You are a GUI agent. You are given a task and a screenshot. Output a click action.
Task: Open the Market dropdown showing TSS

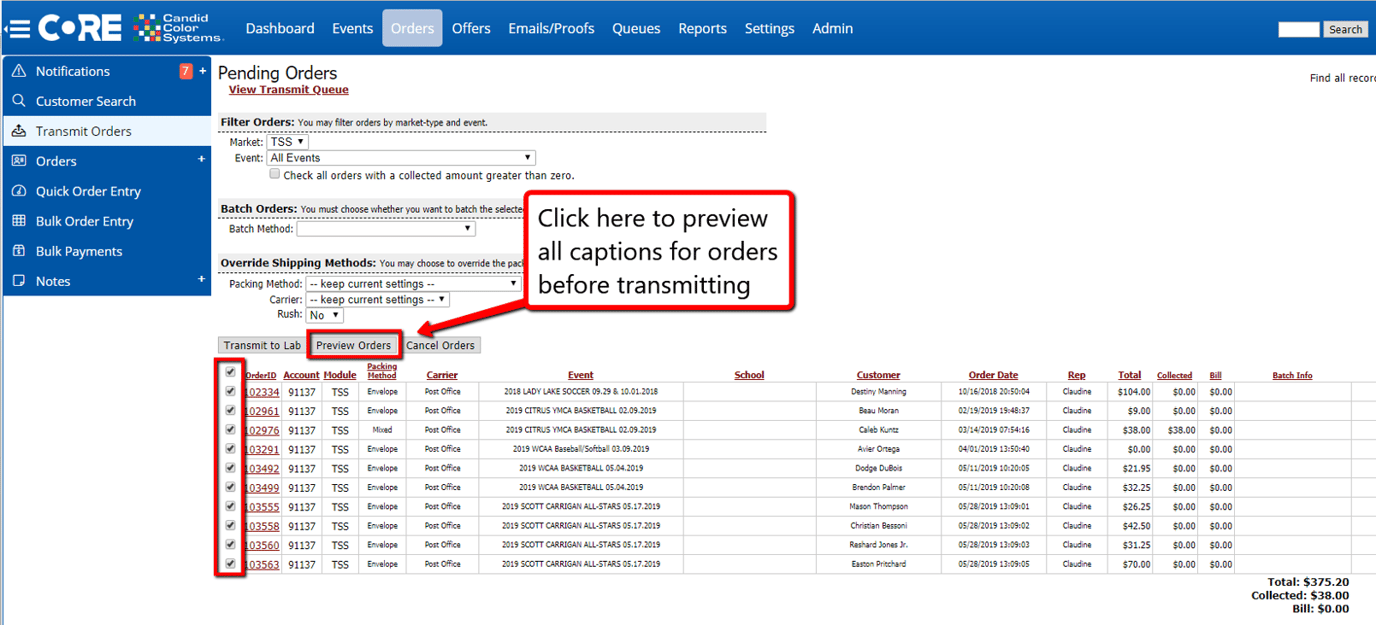[287, 141]
